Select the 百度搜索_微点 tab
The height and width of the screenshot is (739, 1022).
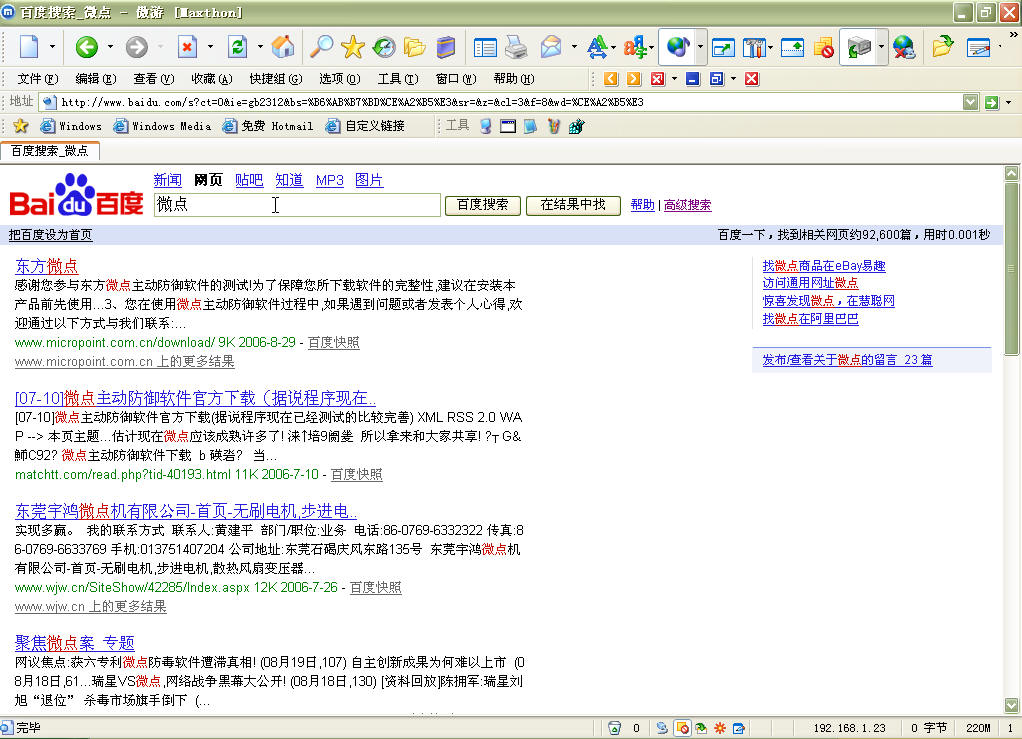pyautogui.click(x=50, y=151)
